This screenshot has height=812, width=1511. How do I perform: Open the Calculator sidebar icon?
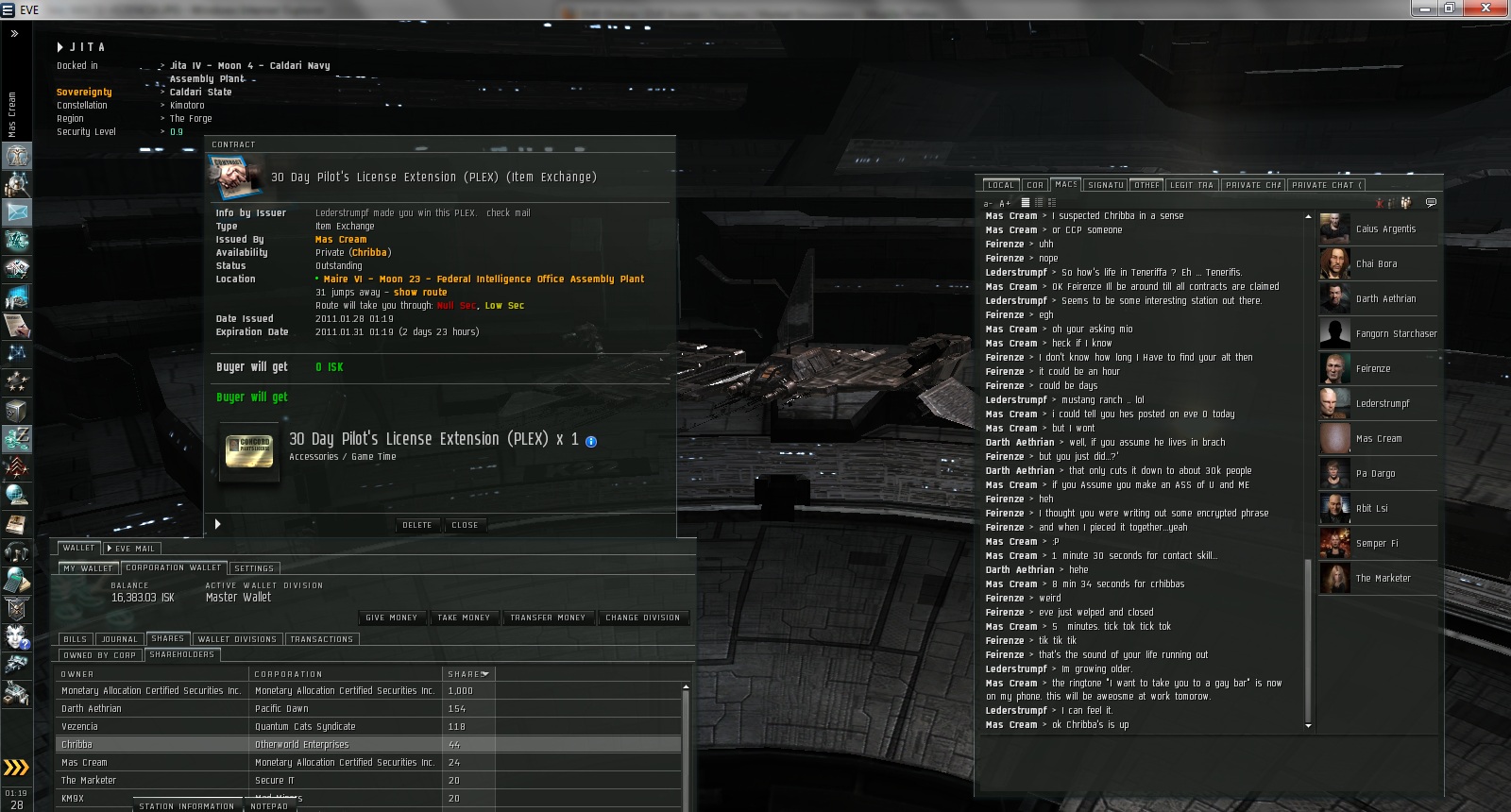17,581
